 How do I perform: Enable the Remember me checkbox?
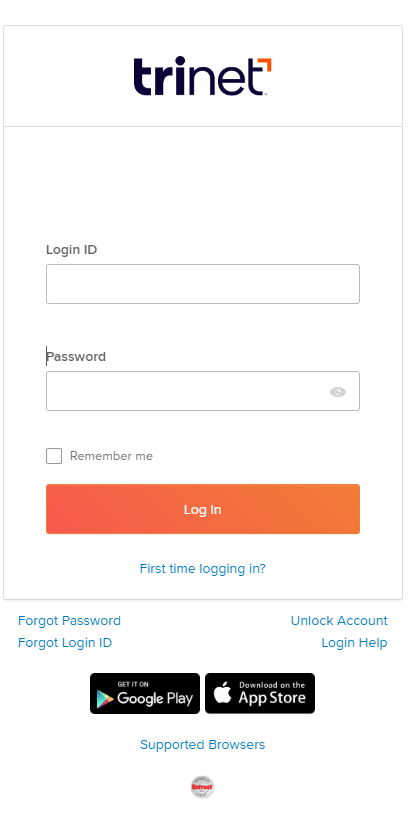click(x=54, y=456)
